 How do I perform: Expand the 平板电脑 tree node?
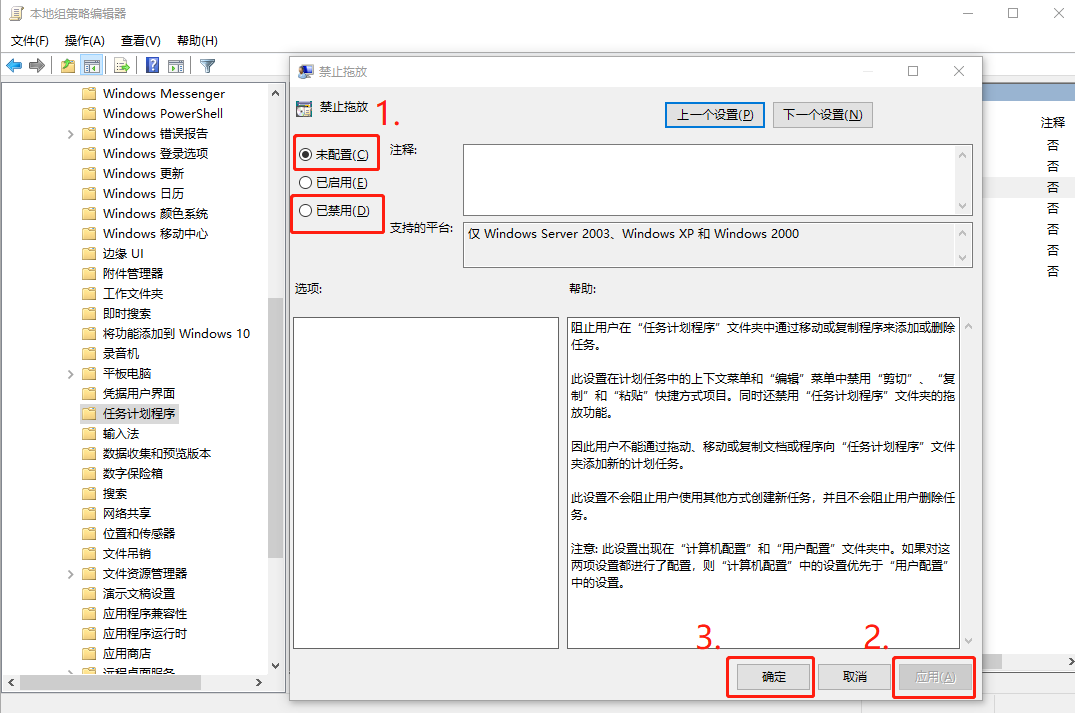pos(70,374)
